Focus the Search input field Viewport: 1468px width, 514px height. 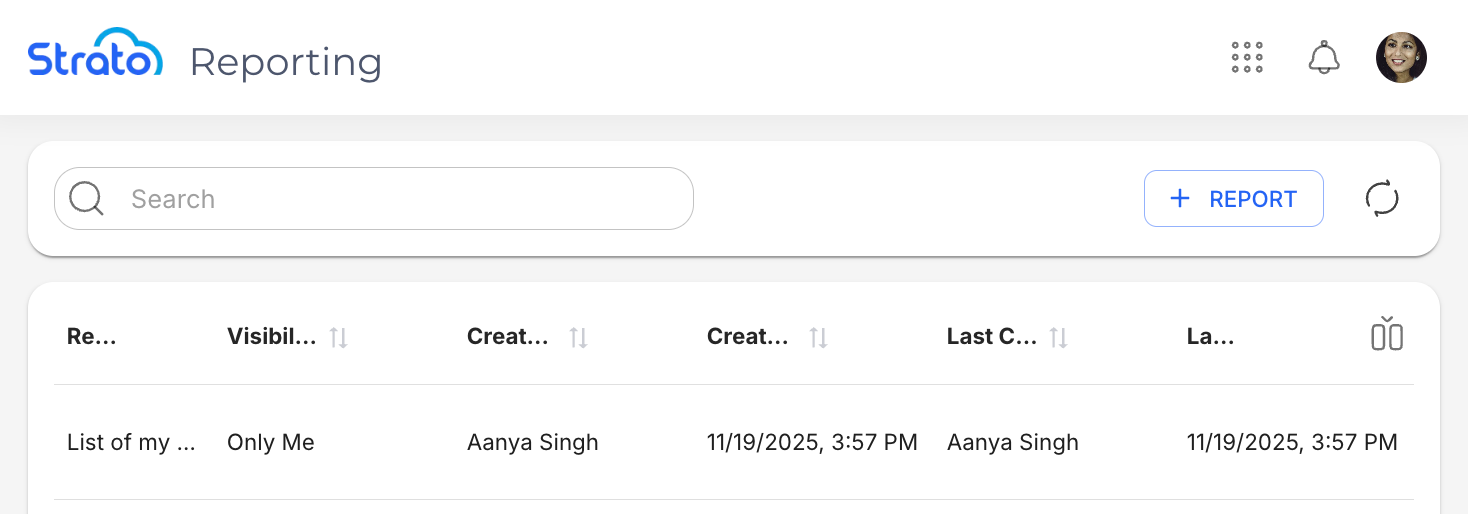[400, 199]
